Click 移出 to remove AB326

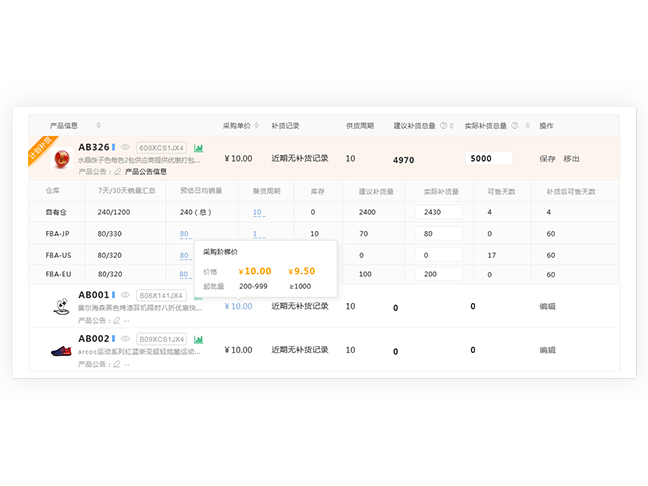(x=571, y=158)
